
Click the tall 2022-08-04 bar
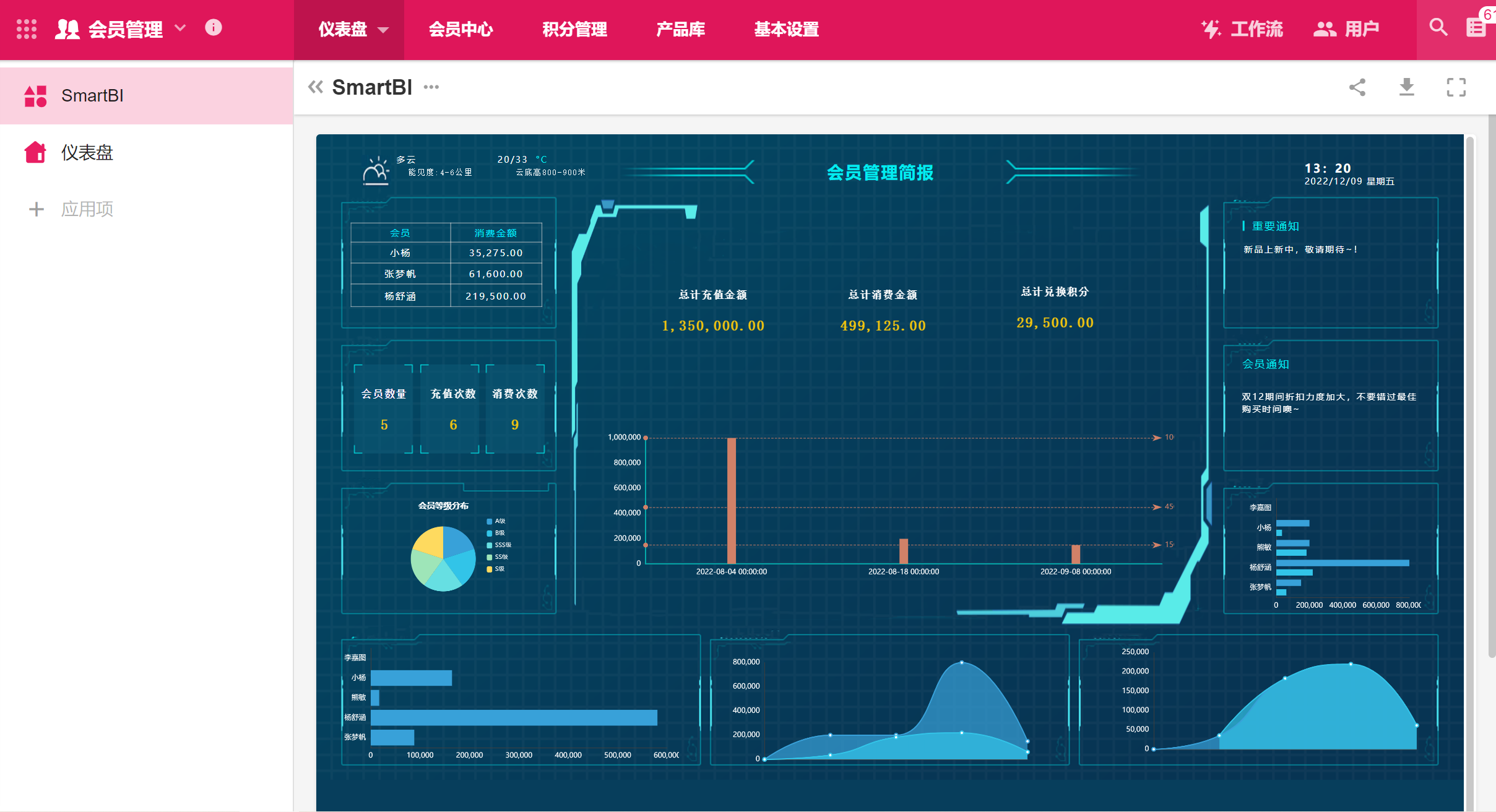coord(732,501)
